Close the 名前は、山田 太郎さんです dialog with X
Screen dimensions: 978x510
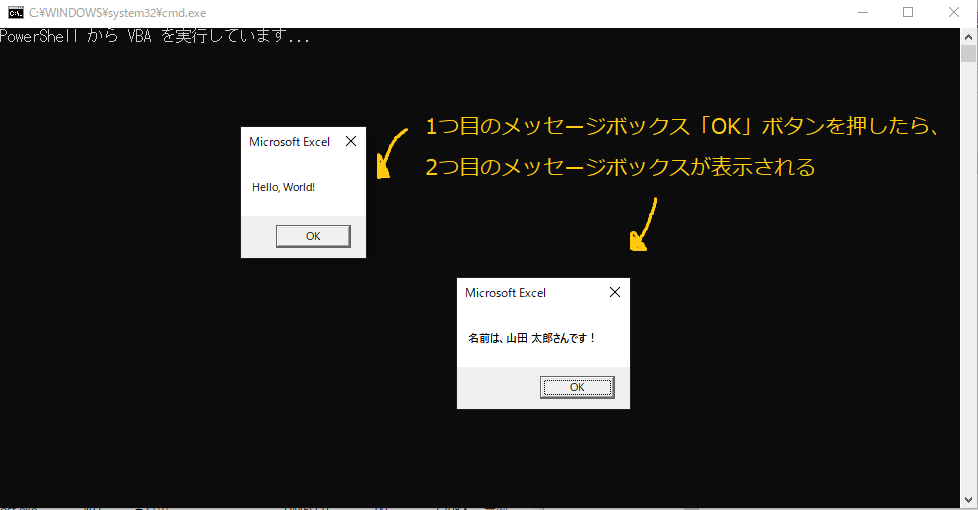615,292
